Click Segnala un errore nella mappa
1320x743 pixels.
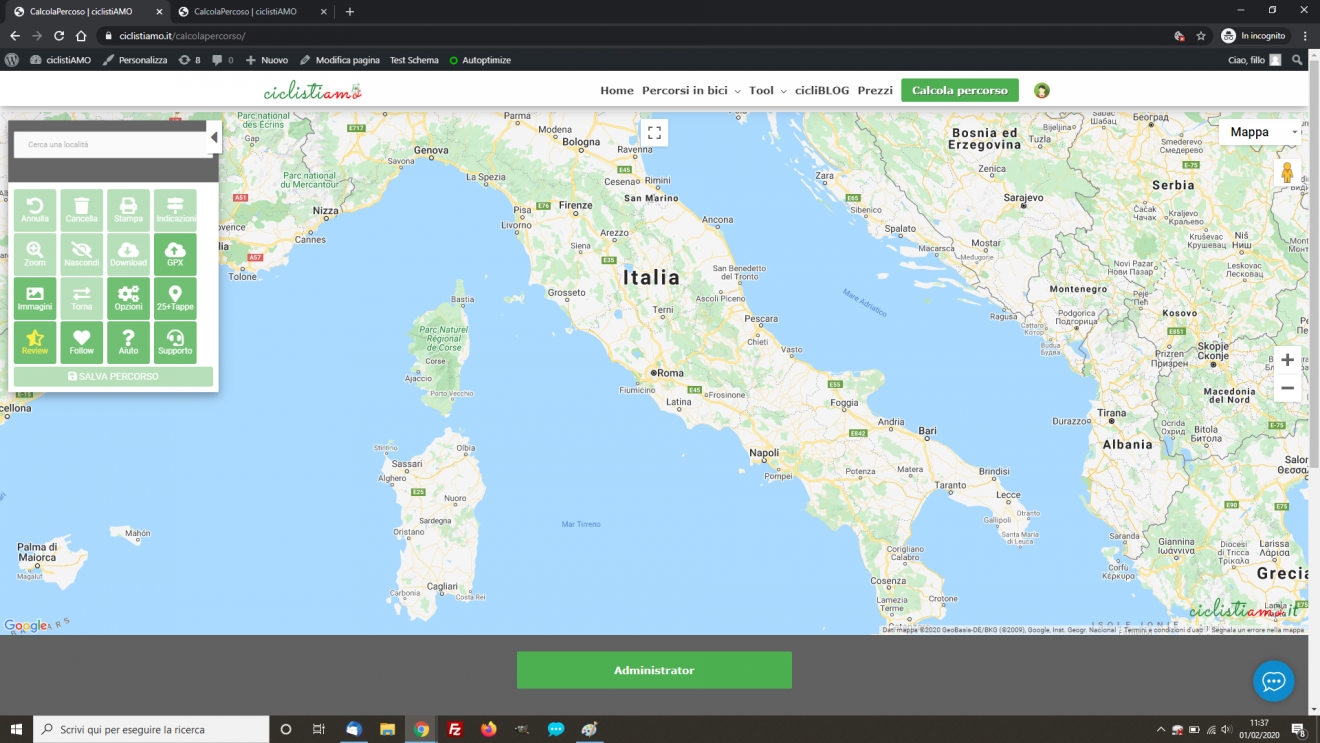tap(1257, 630)
